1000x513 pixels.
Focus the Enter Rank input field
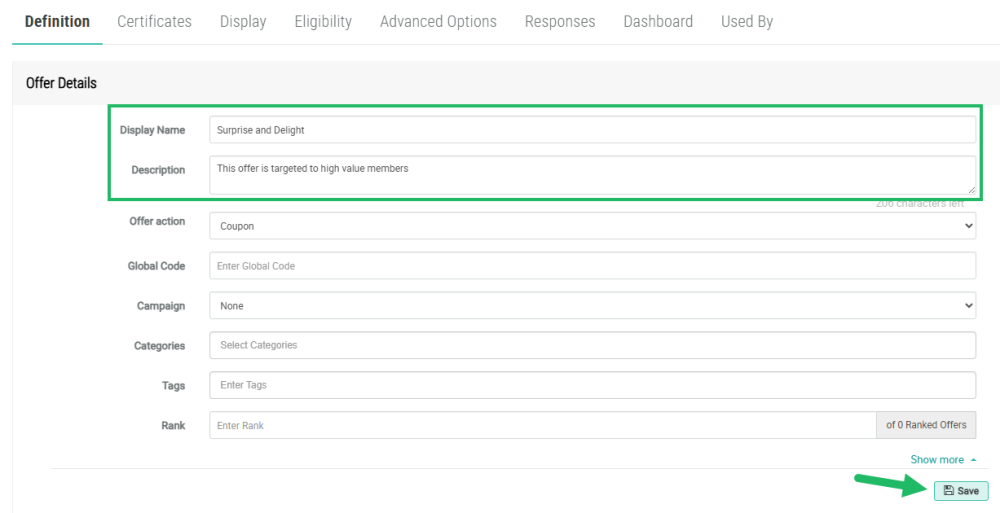[542, 425]
